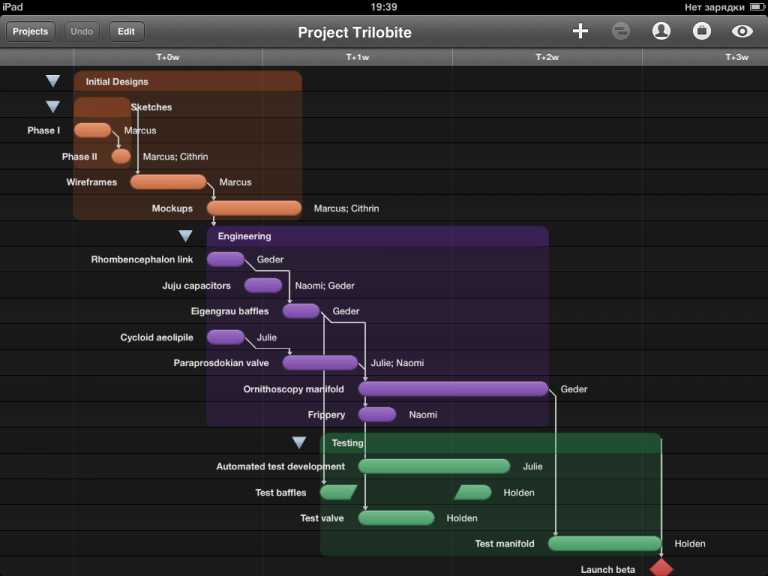
Task: Select the Launch beta milestone diamond
Action: [661, 568]
